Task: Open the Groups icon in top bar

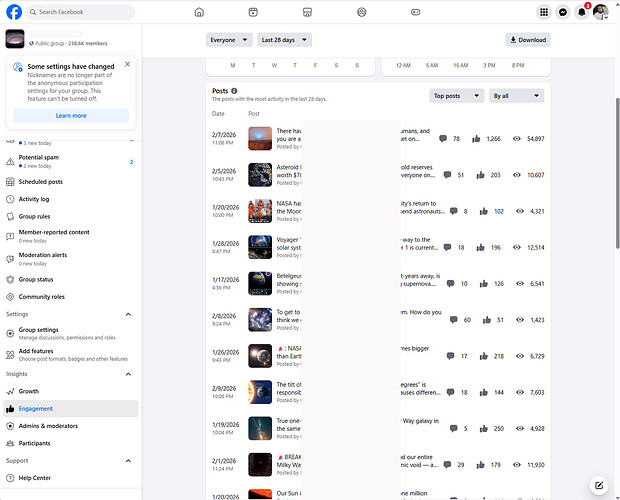Action: 361,12
